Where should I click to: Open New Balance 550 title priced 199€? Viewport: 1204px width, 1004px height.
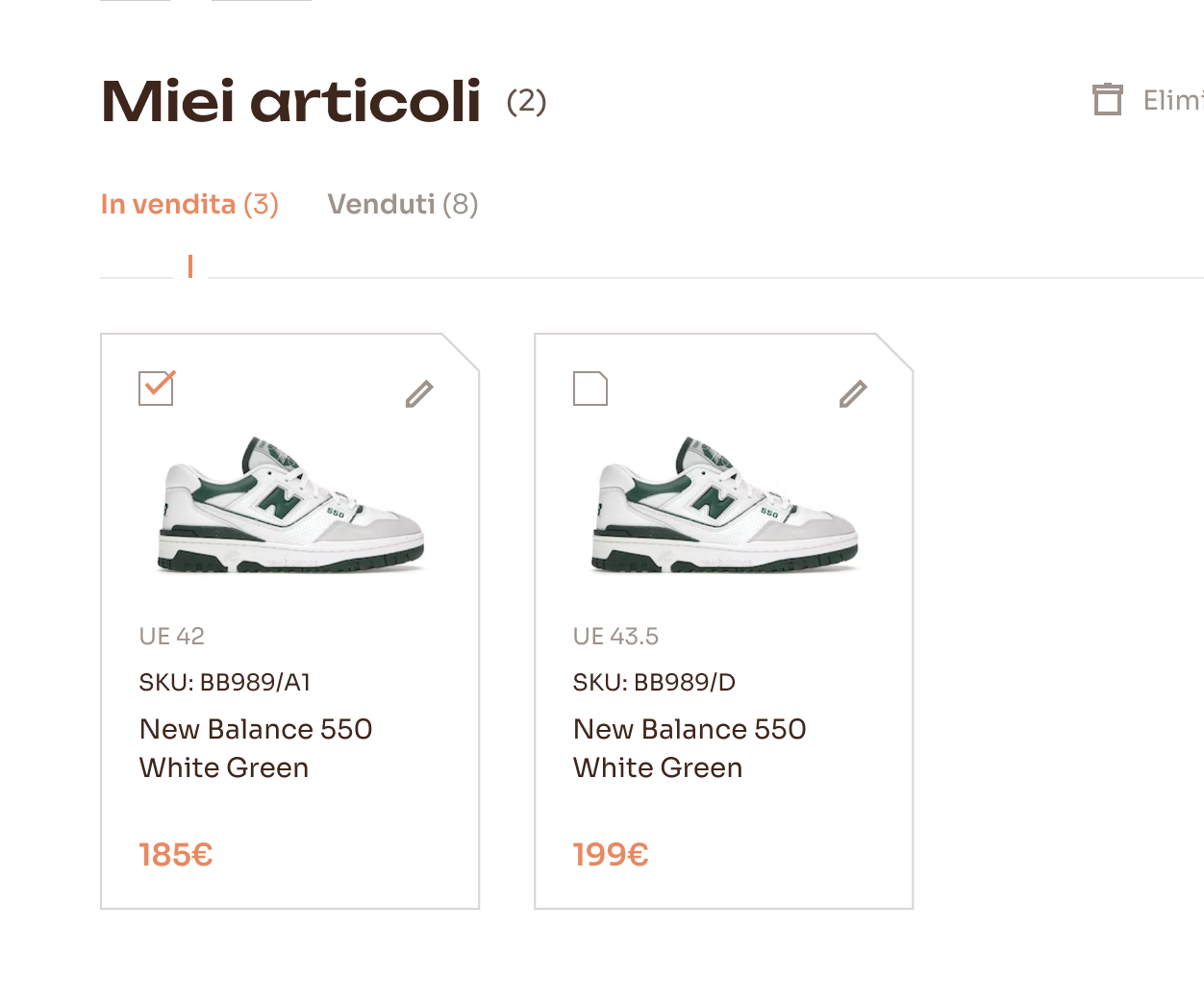tap(690, 748)
